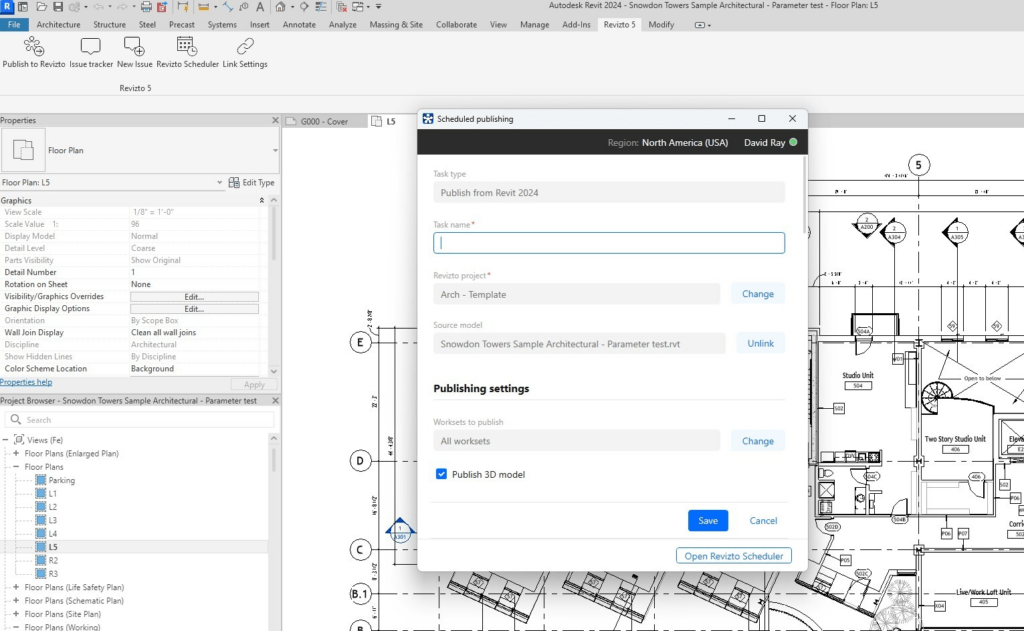Click inside the Task name field
This screenshot has width=1024, height=631.
(607, 242)
